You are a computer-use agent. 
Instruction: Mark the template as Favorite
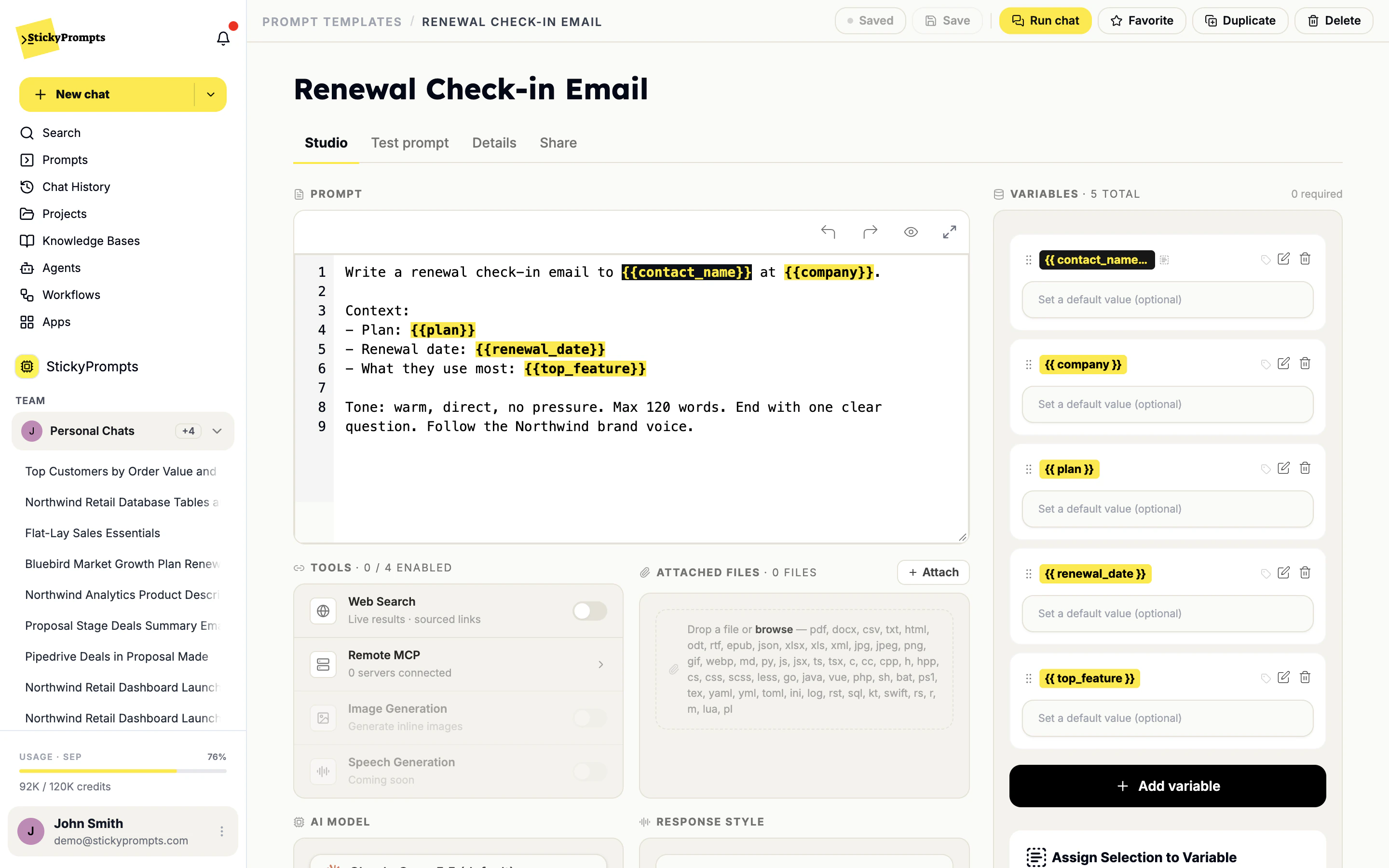click(x=1142, y=21)
